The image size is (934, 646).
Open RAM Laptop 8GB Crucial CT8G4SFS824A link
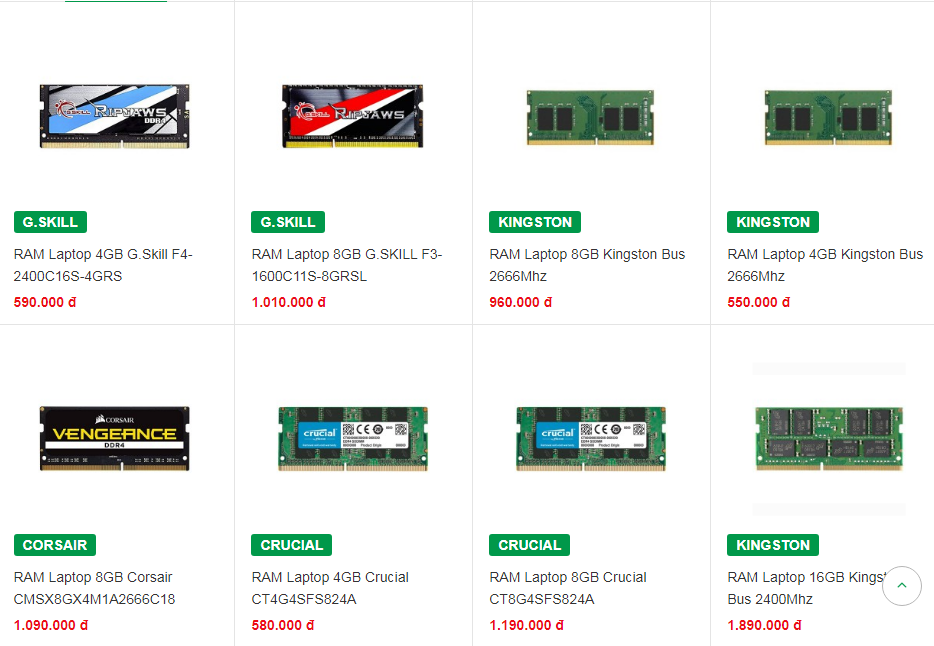click(568, 588)
